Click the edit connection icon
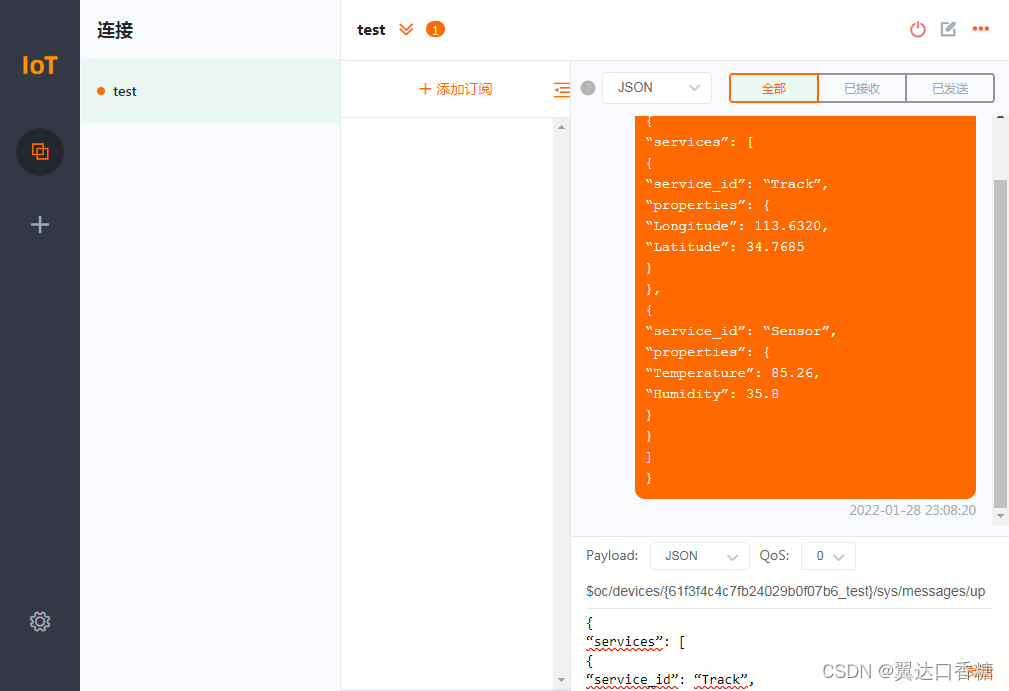The image size is (1009, 691). 949,29
